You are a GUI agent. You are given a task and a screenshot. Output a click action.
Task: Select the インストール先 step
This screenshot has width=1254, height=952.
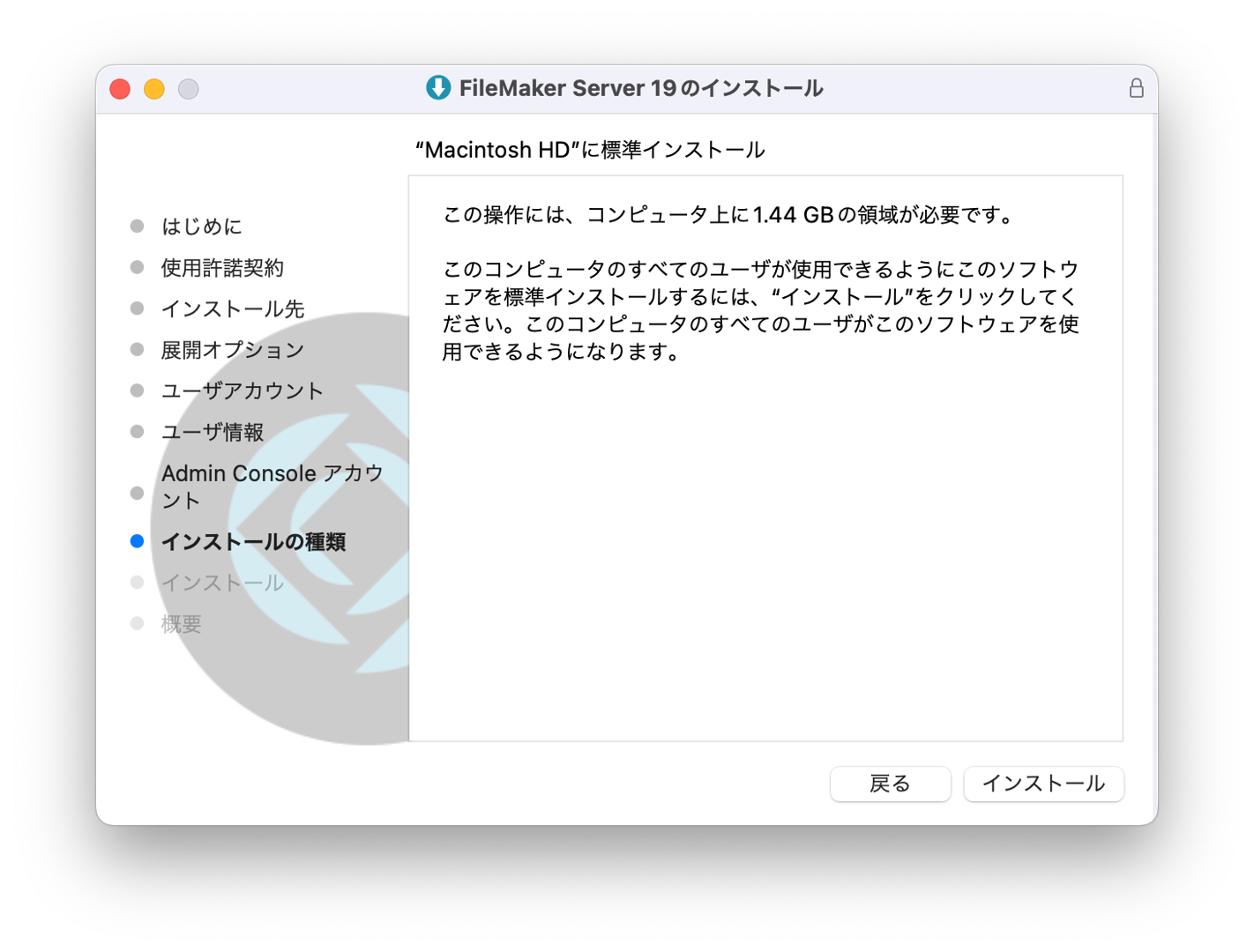pyautogui.click(x=233, y=309)
